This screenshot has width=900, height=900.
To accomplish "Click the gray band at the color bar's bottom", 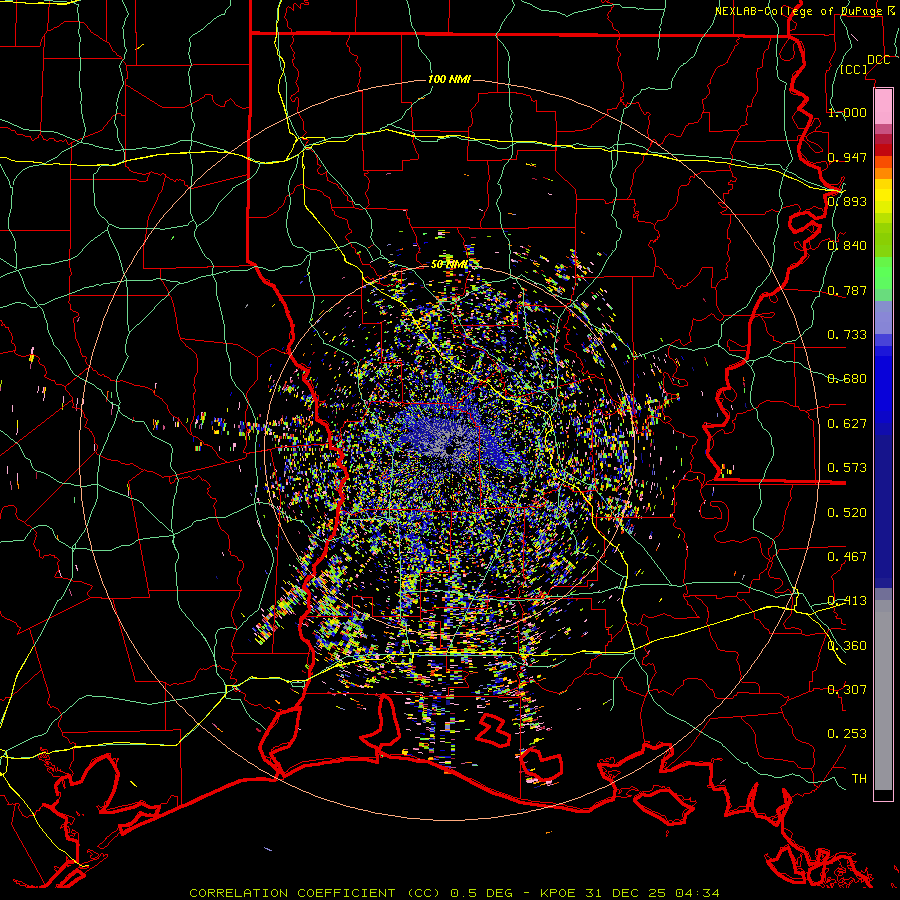I will (x=883, y=695).
